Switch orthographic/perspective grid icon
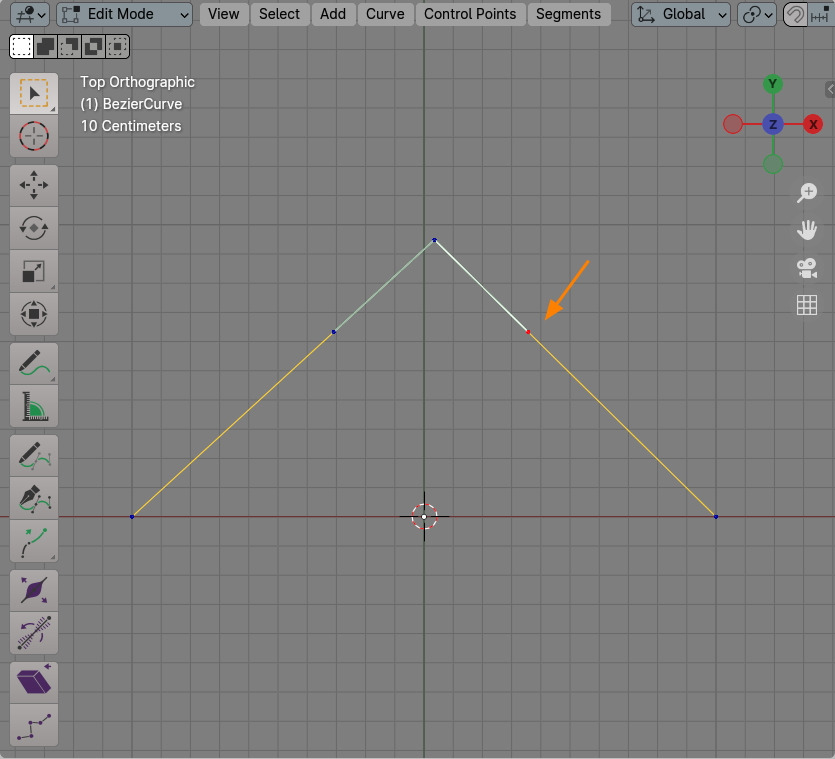835x759 pixels. pos(807,305)
